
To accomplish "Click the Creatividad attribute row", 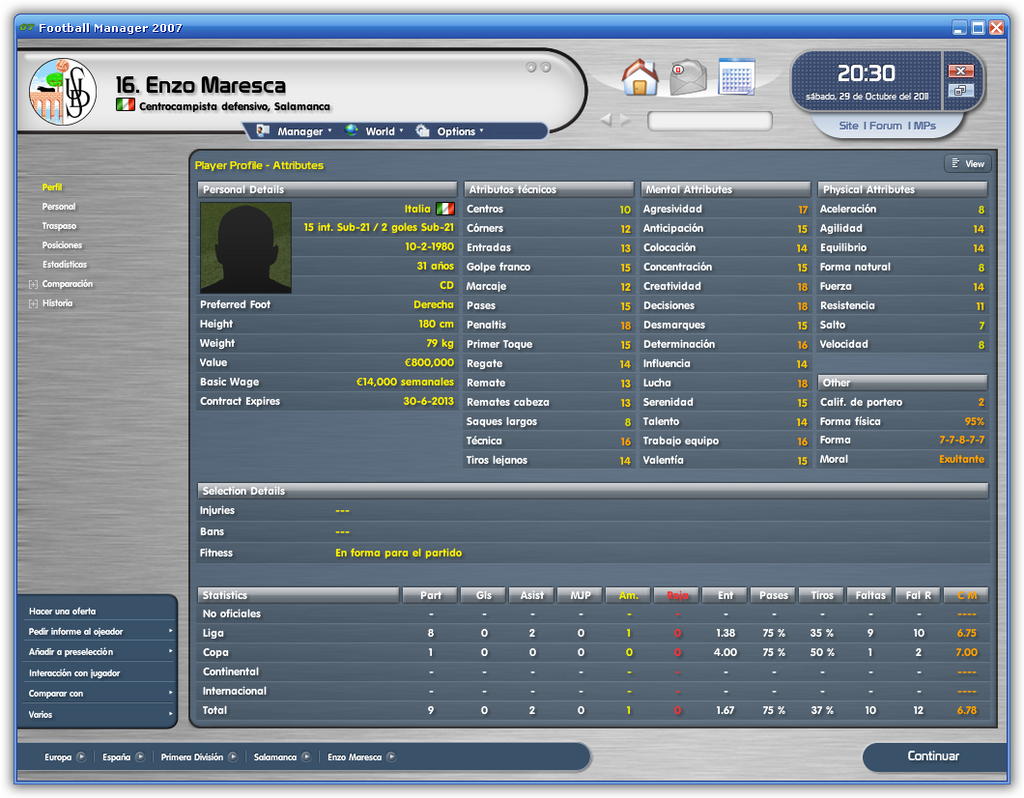I will (726, 286).
